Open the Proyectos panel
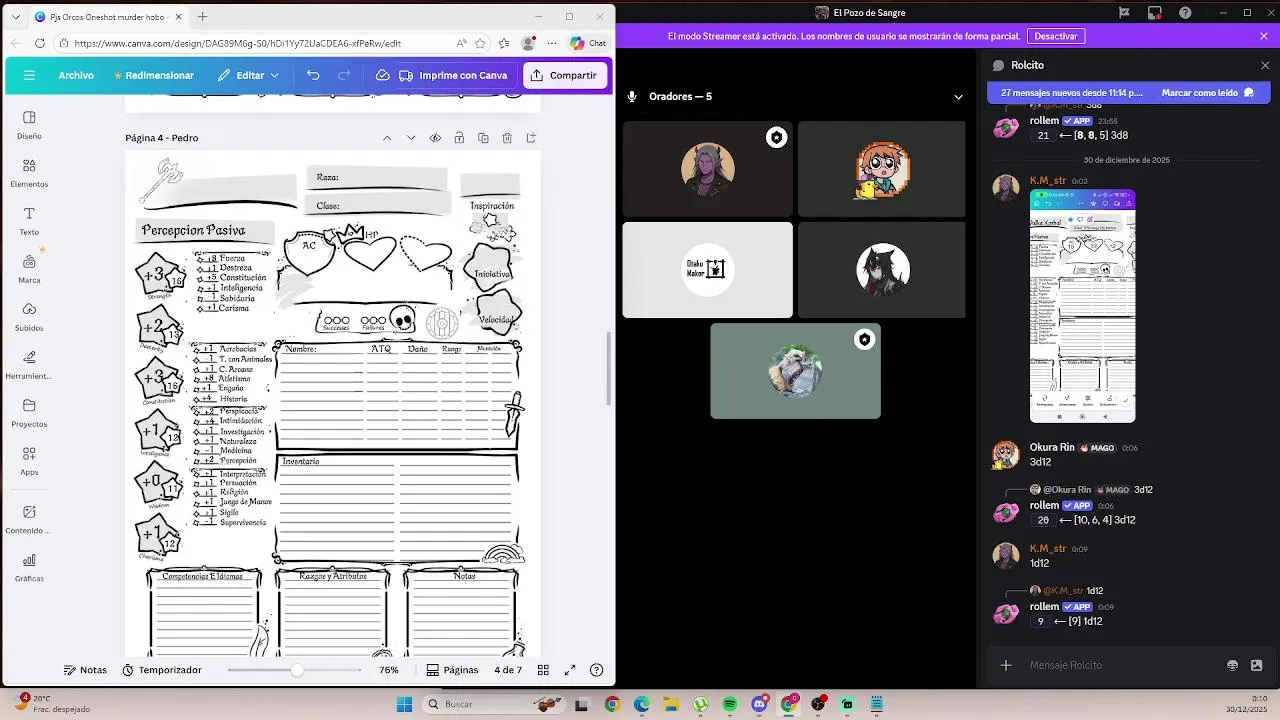 pos(29,412)
